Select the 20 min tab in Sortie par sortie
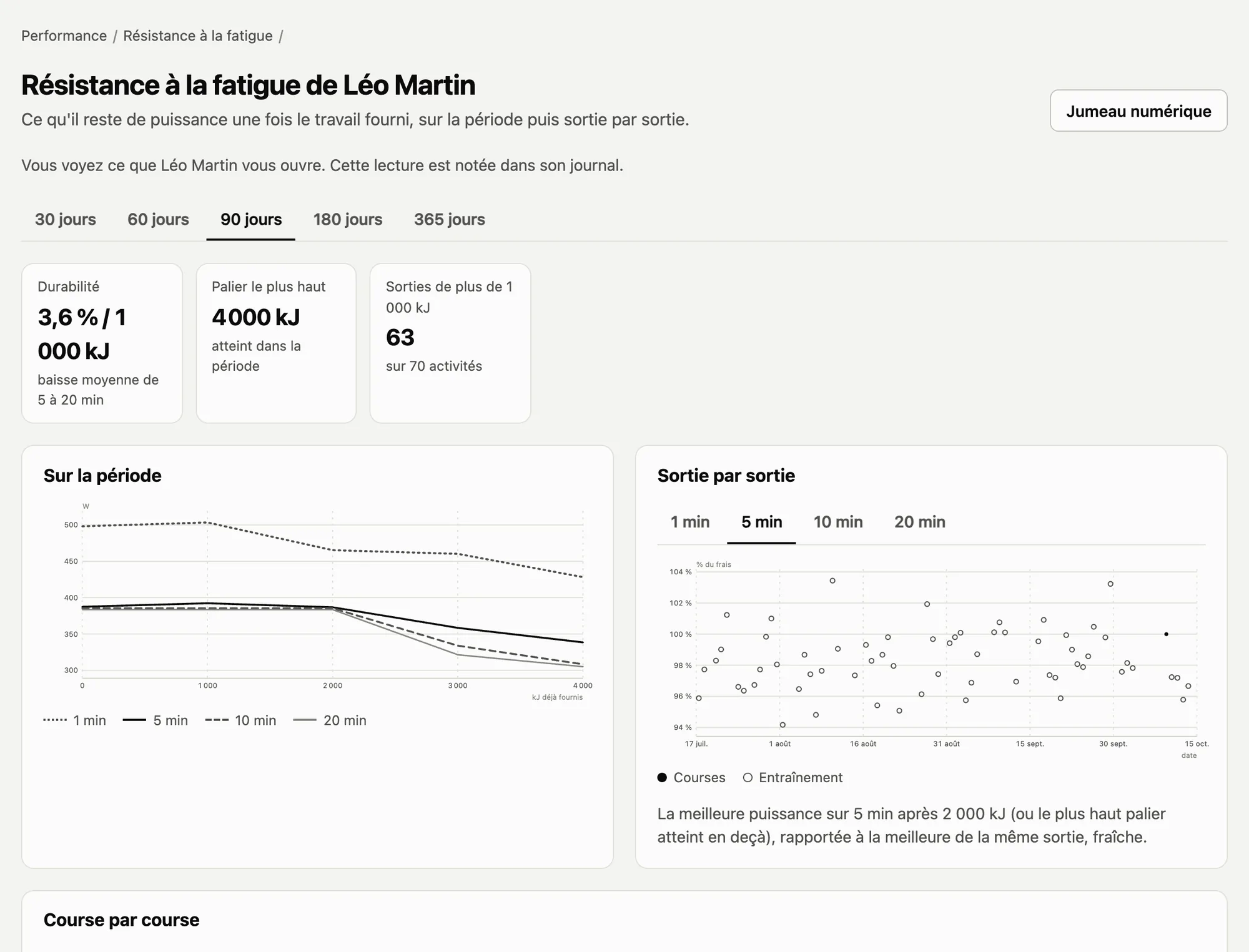 919,522
